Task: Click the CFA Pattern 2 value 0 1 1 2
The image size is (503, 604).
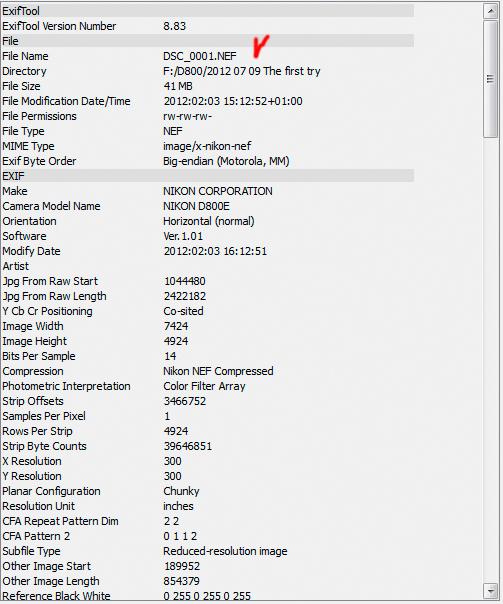Action: pos(180,537)
